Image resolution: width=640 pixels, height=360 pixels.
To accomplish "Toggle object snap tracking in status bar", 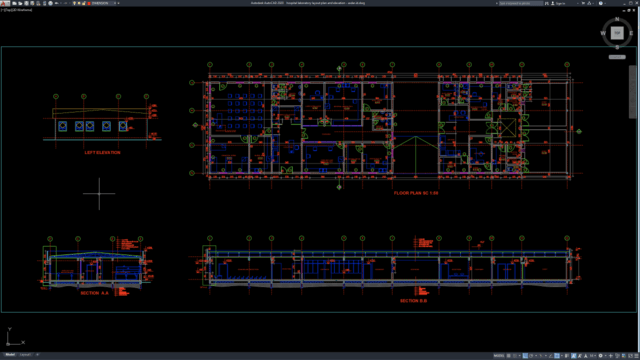I will pos(551,356).
